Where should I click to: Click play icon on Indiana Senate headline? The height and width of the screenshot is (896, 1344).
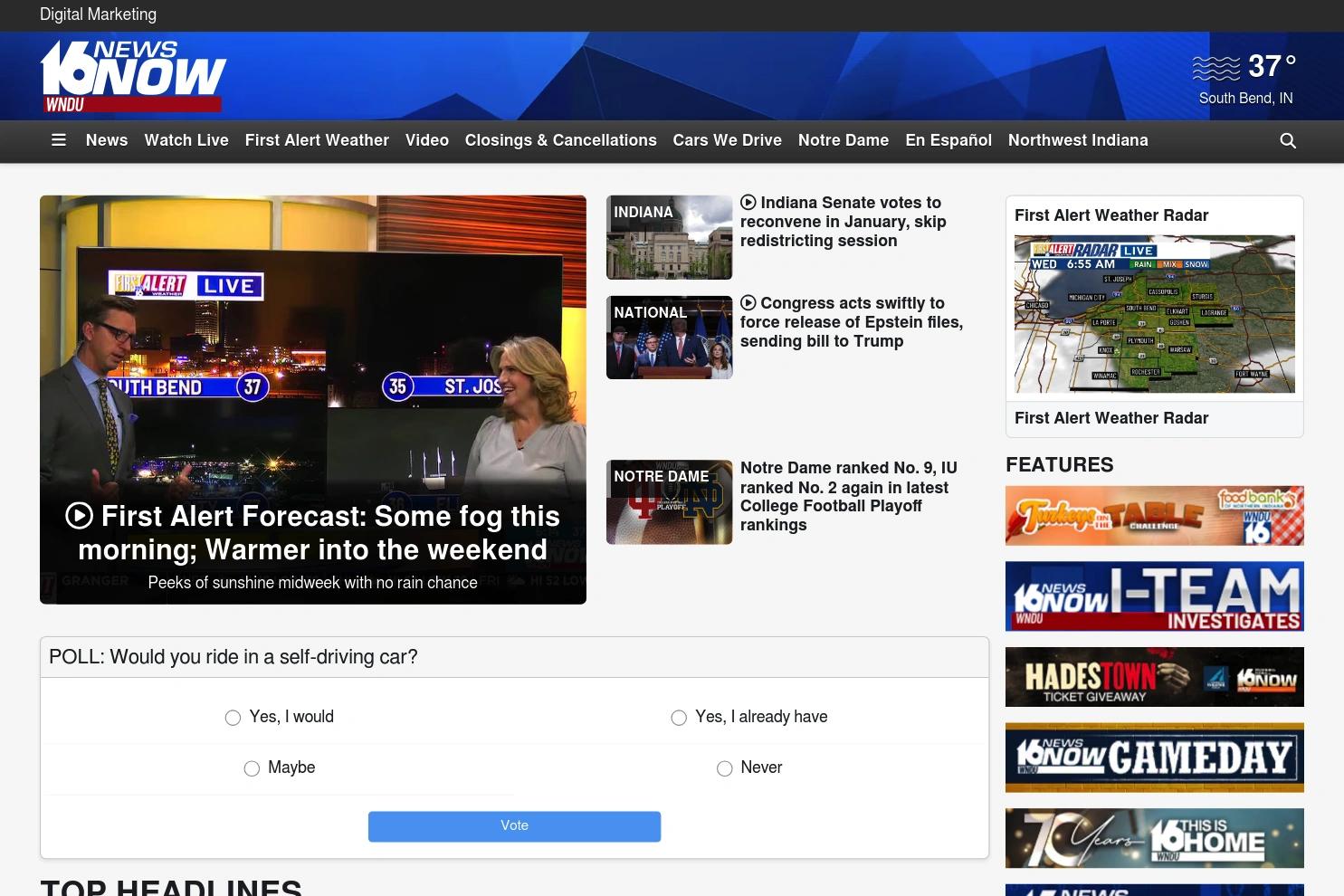(x=748, y=203)
